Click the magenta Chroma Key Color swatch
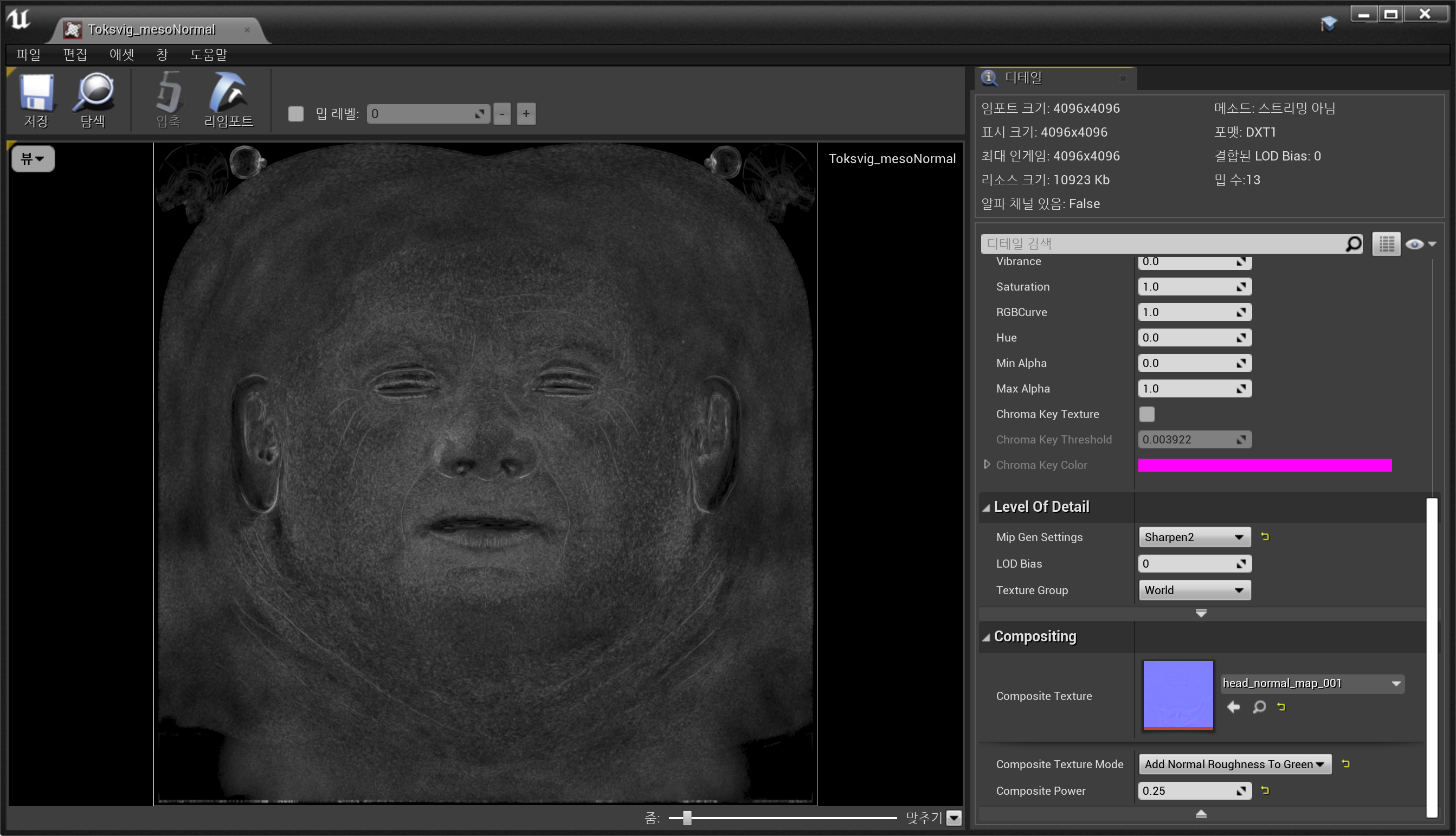1456x836 pixels. (x=1265, y=465)
